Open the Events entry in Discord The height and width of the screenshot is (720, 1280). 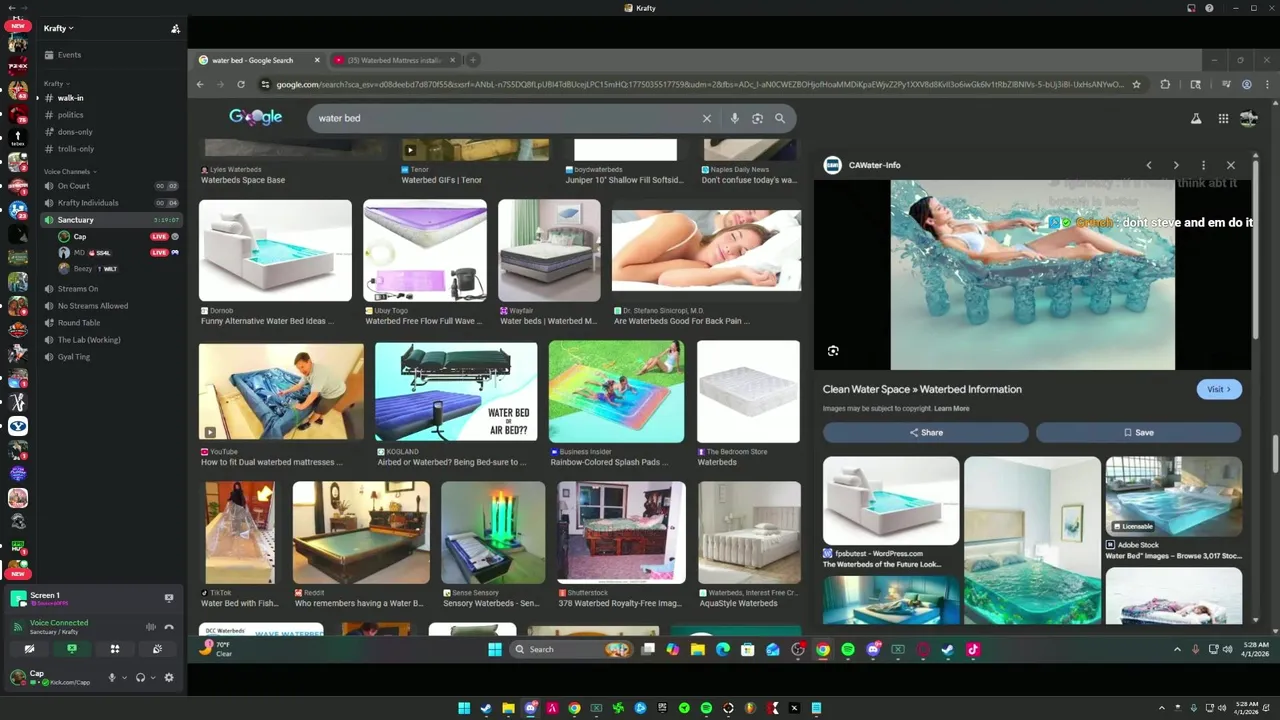point(69,55)
